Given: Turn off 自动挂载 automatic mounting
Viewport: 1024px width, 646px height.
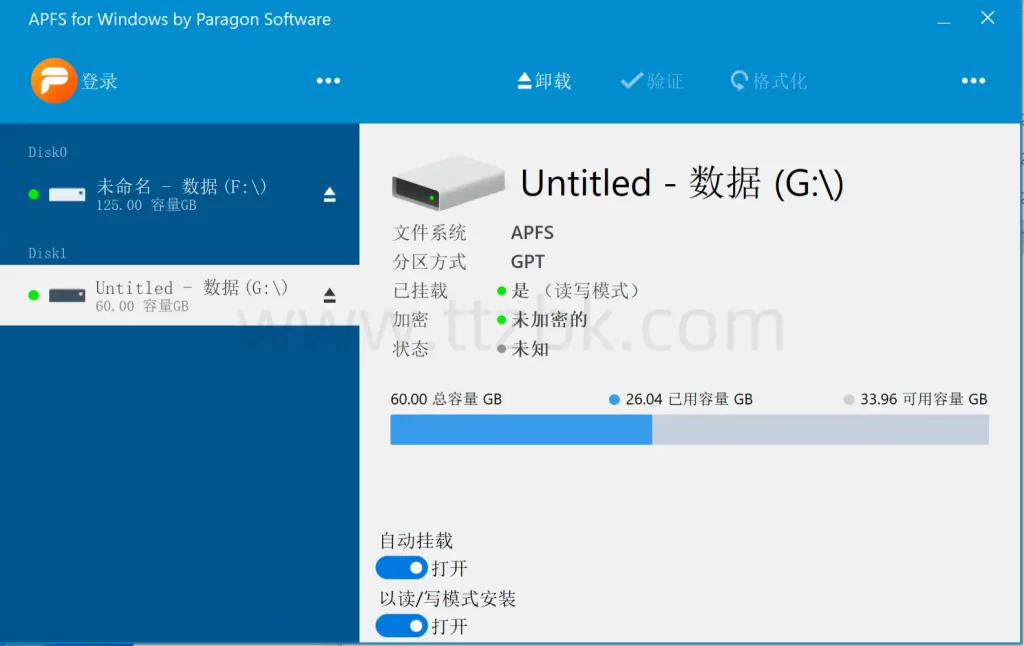Looking at the screenshot, I should tap(401, 567).
